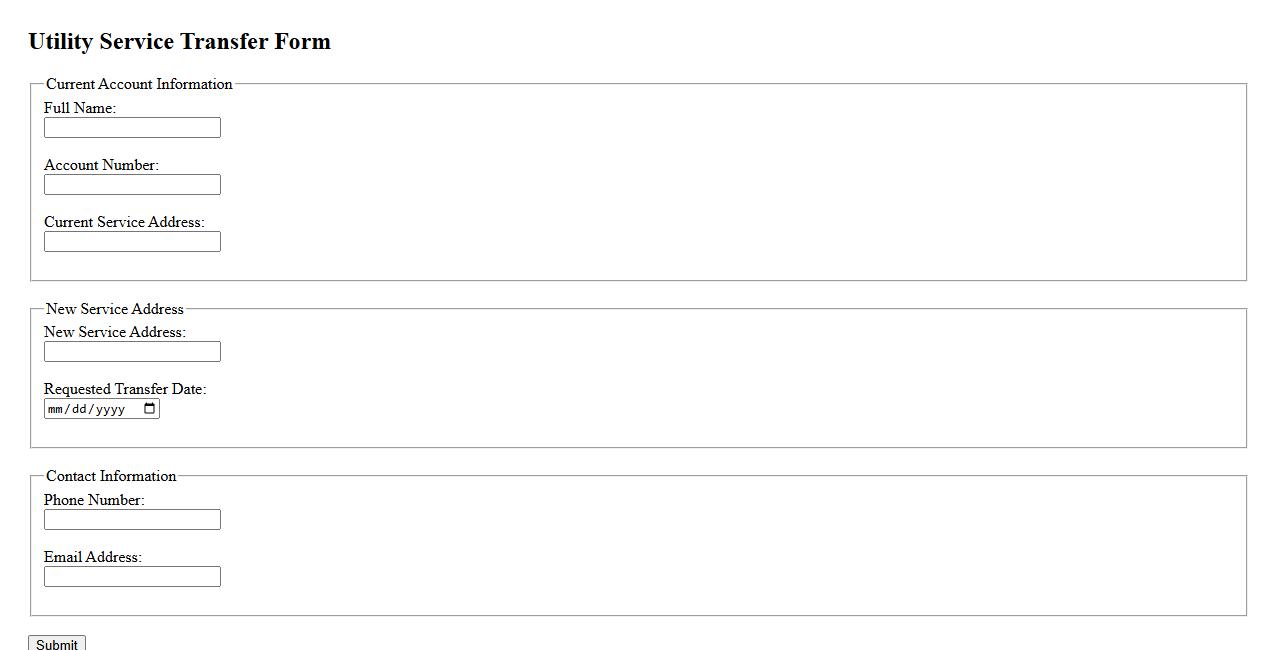The width and height of the screenshot is (1278, 650).
Task: Click the Full Name text field
Action: click(132, 128)
